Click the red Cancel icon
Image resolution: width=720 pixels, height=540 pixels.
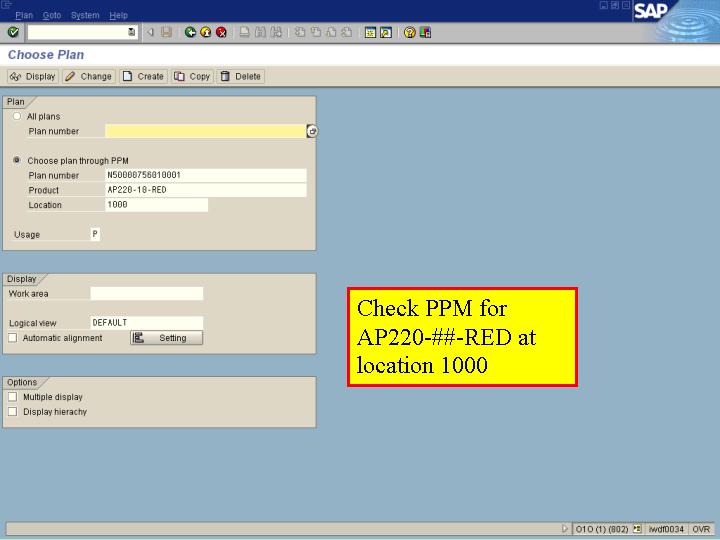221,32
